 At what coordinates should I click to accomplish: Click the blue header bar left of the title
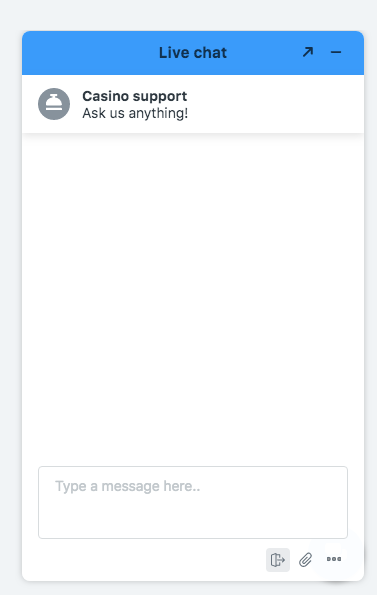point(87,53)
